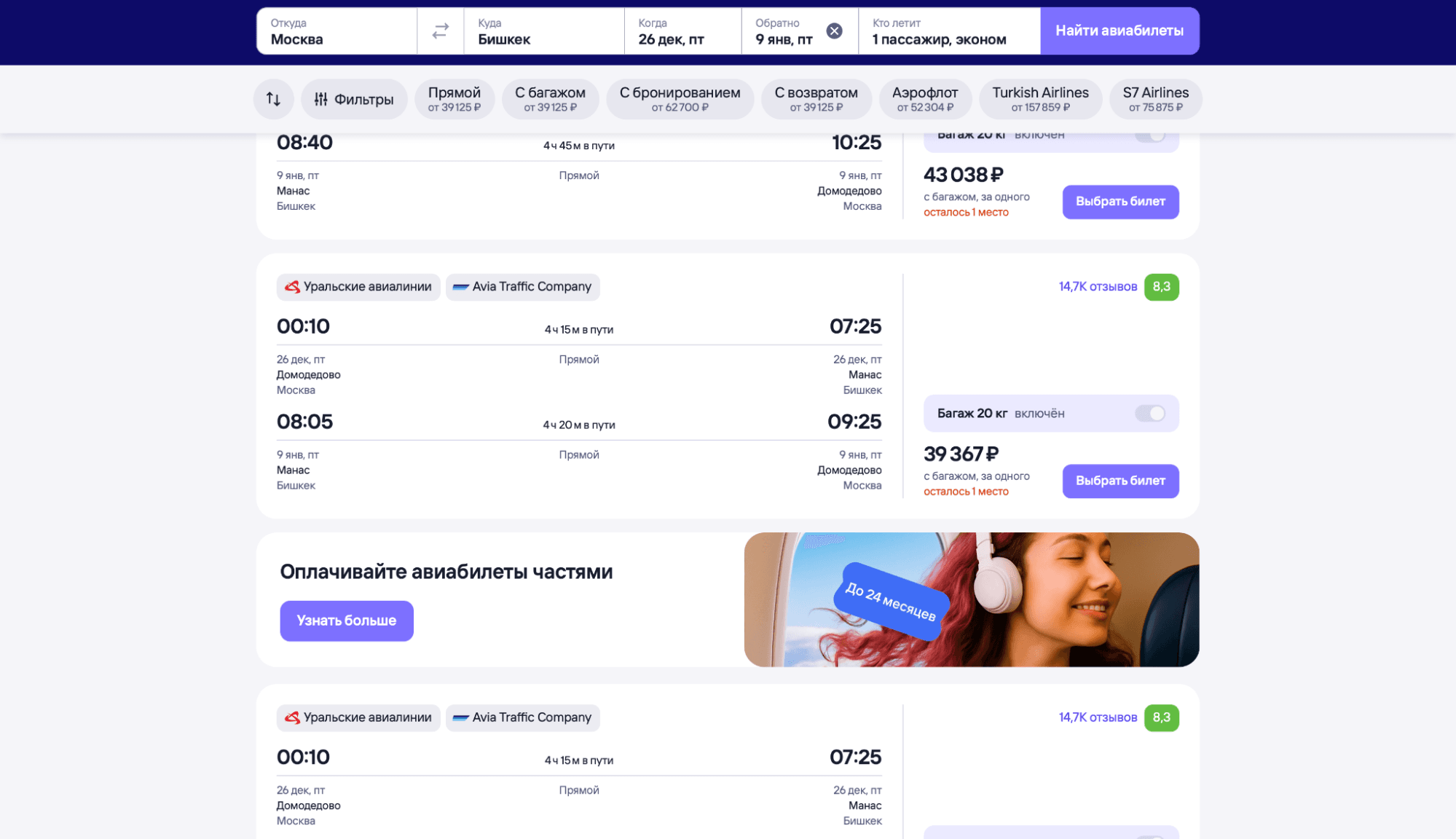Edit the Откуда field containing Москва
This screenshot has width=1456, height=839.
point(337,31)
